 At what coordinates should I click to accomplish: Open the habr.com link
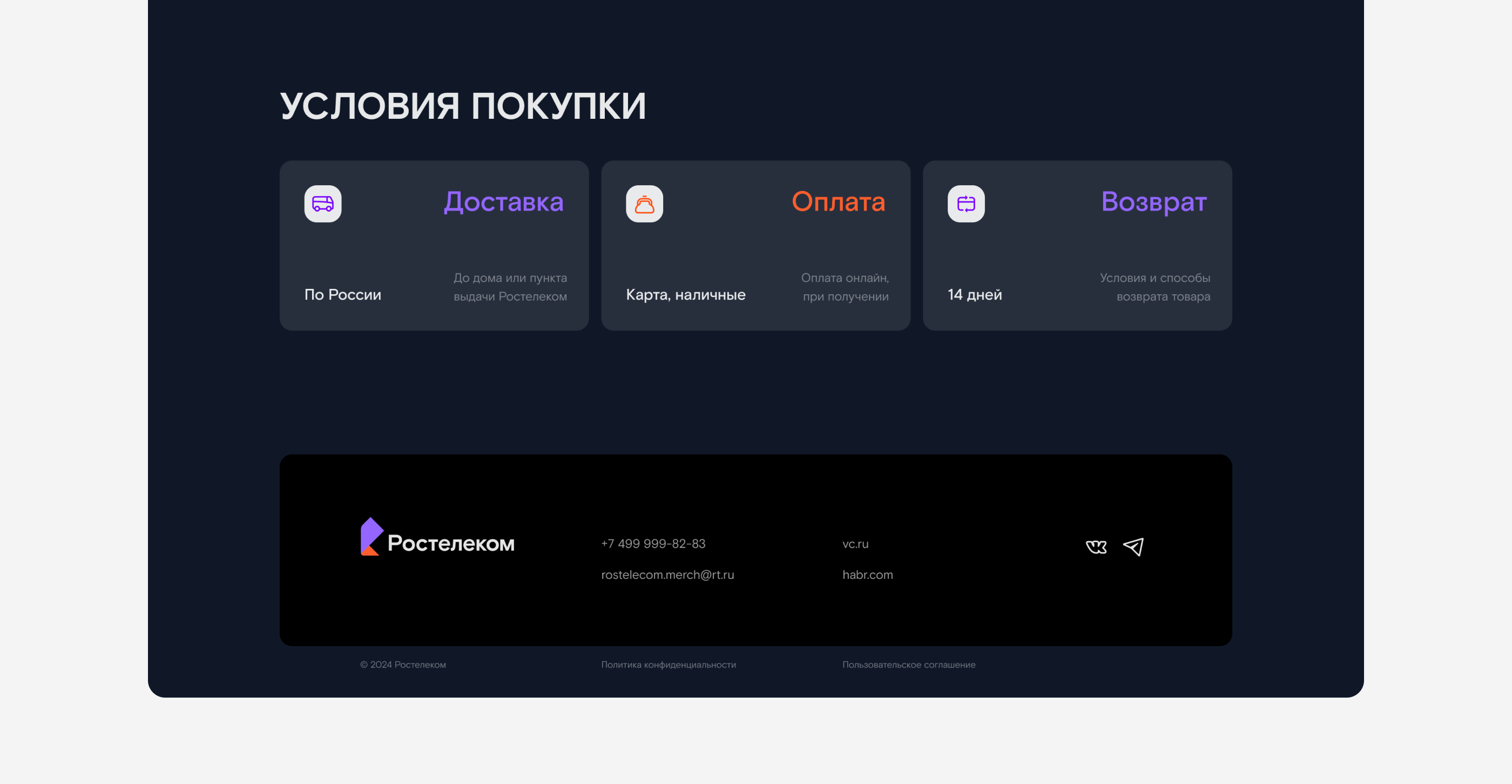coord(868,575)
